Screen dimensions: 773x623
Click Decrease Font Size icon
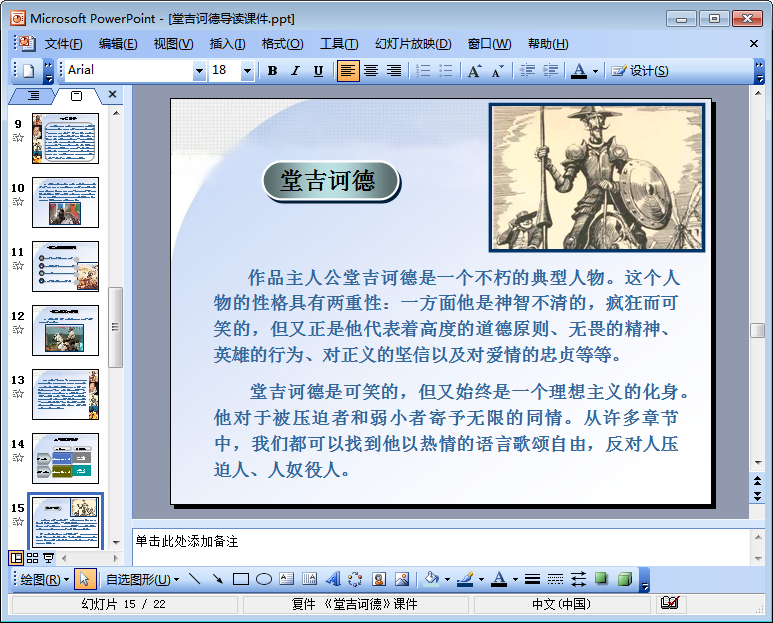click(497, 71)
